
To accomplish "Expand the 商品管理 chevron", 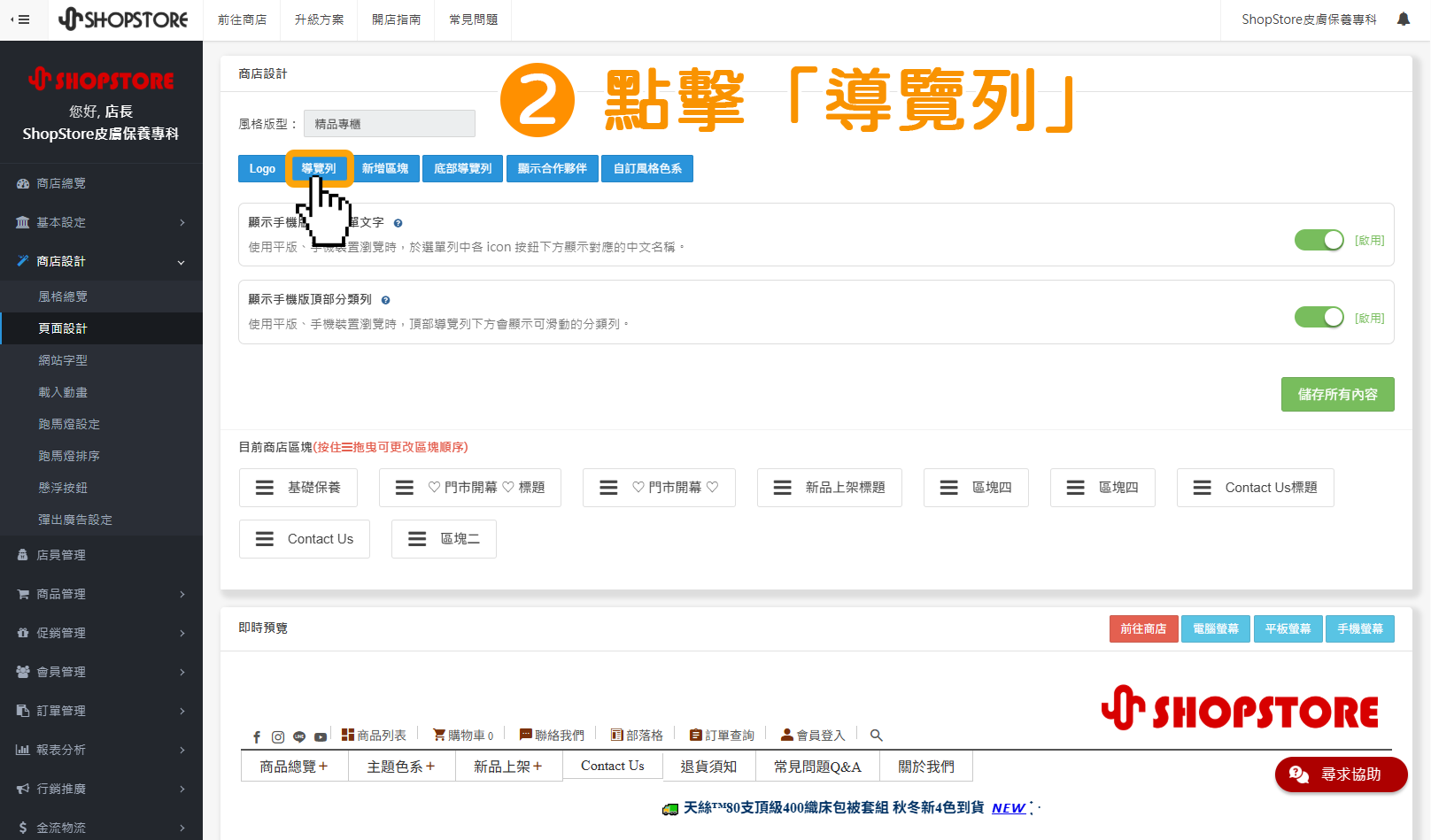I will (182, 594).
